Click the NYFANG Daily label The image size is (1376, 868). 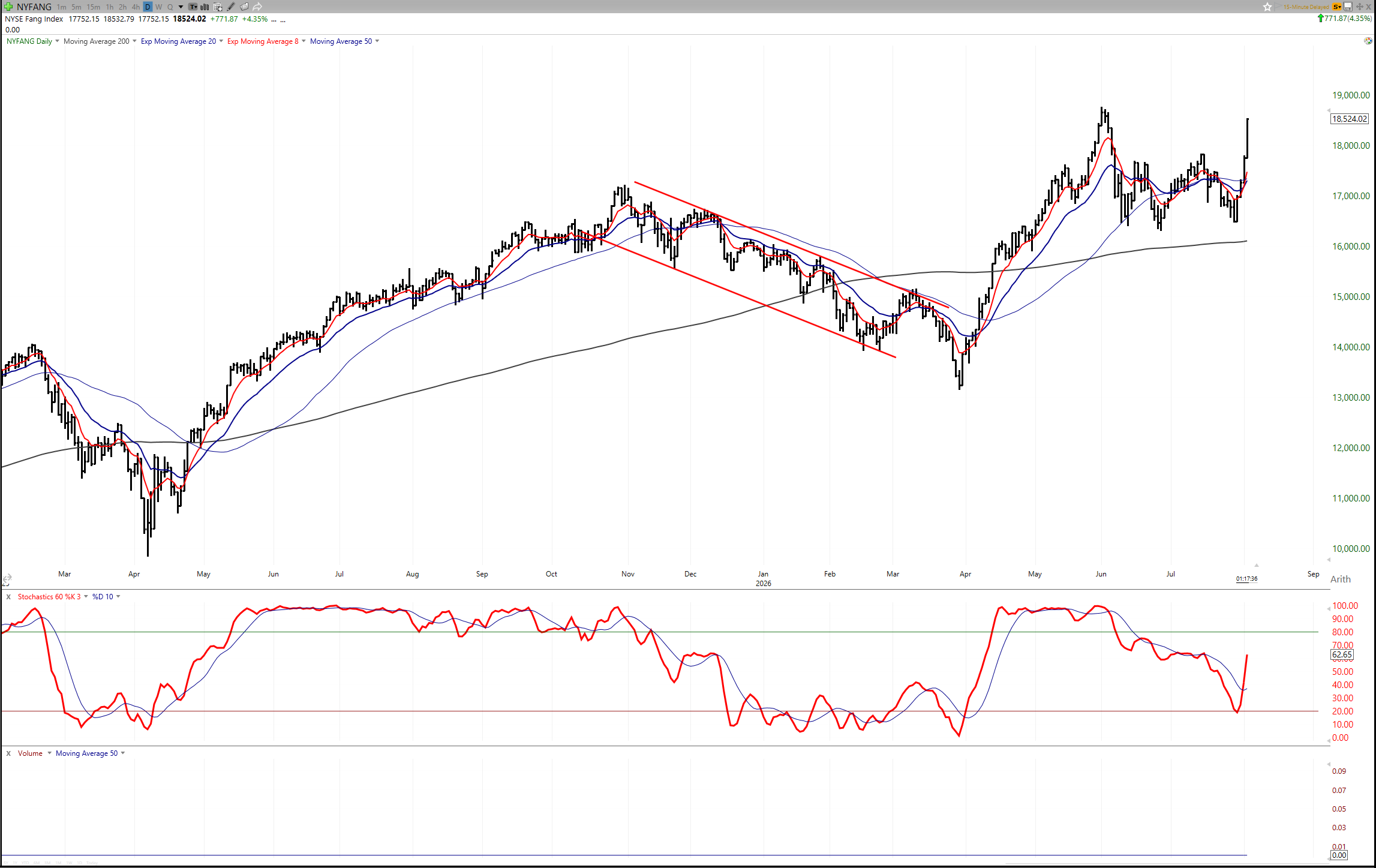tap(29, 41)
